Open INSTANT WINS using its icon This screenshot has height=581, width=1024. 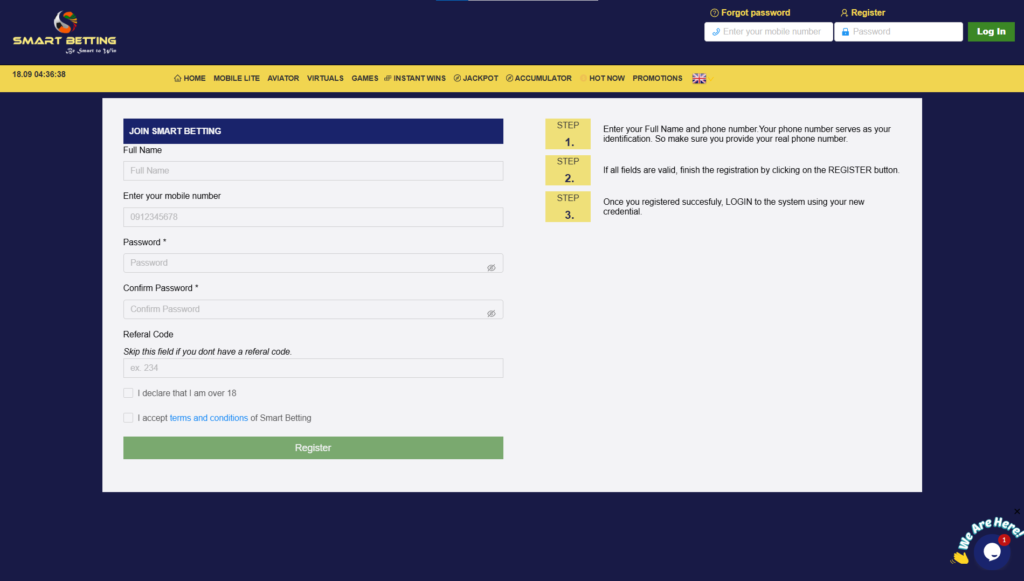388,77
